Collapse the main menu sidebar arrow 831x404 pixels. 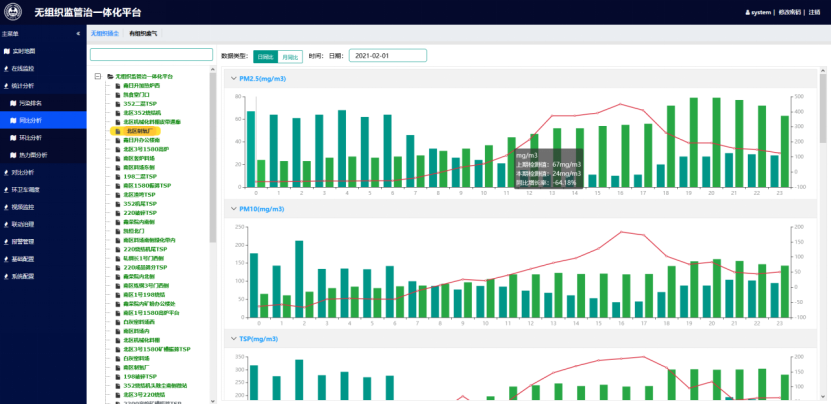click(78, 34)
